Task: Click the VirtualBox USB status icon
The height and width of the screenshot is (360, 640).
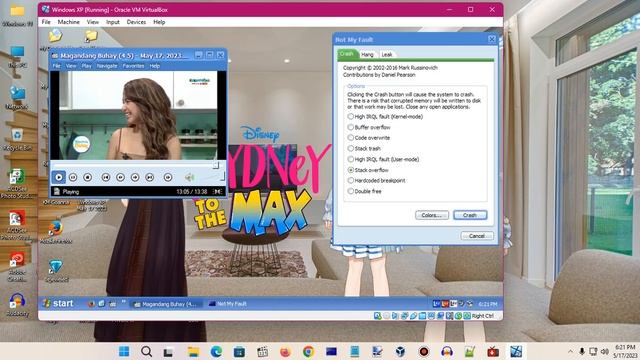Action: pos(413,316)
